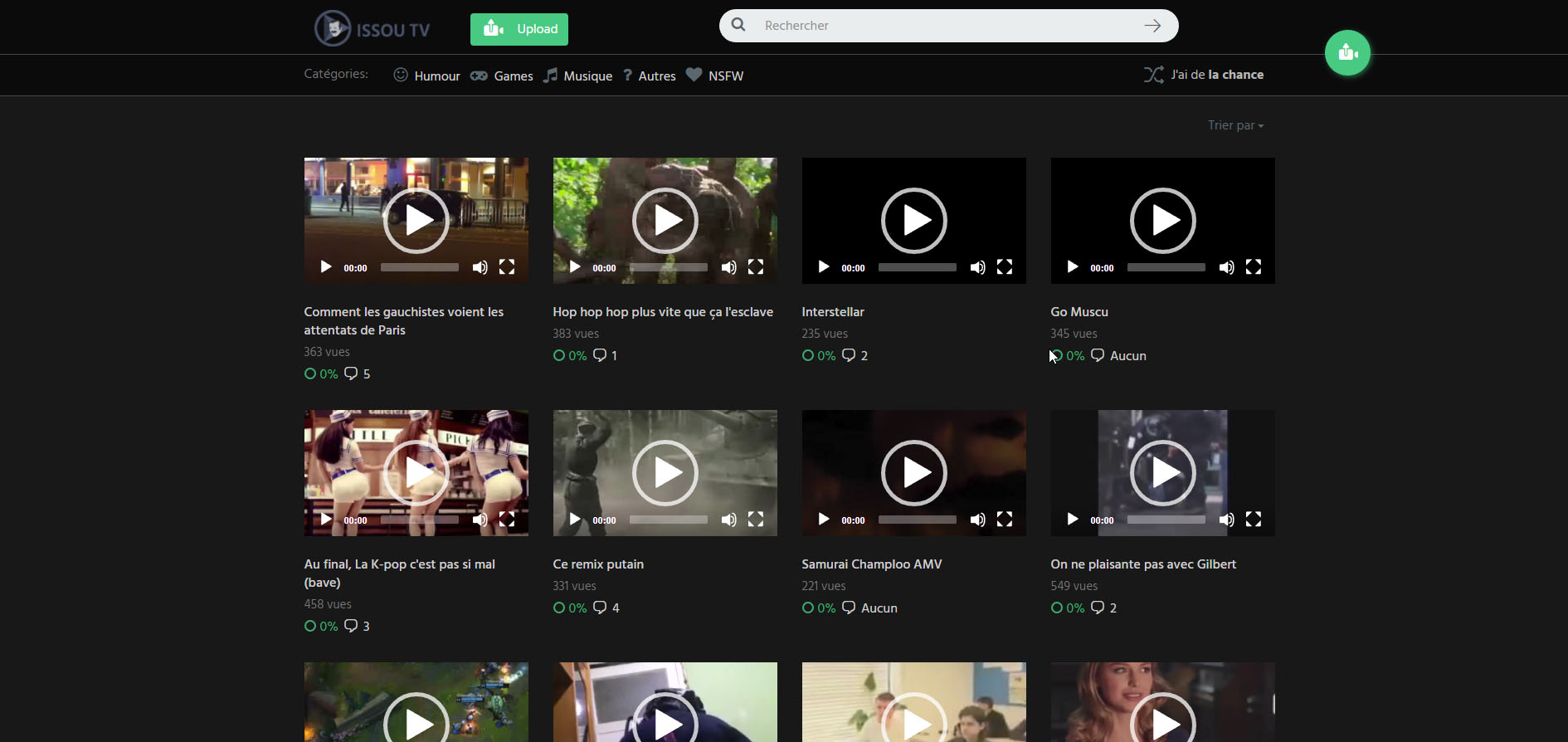Mute the Gilbert video
This screenshot has width=1568, height=742.
tap(1226, 520)
